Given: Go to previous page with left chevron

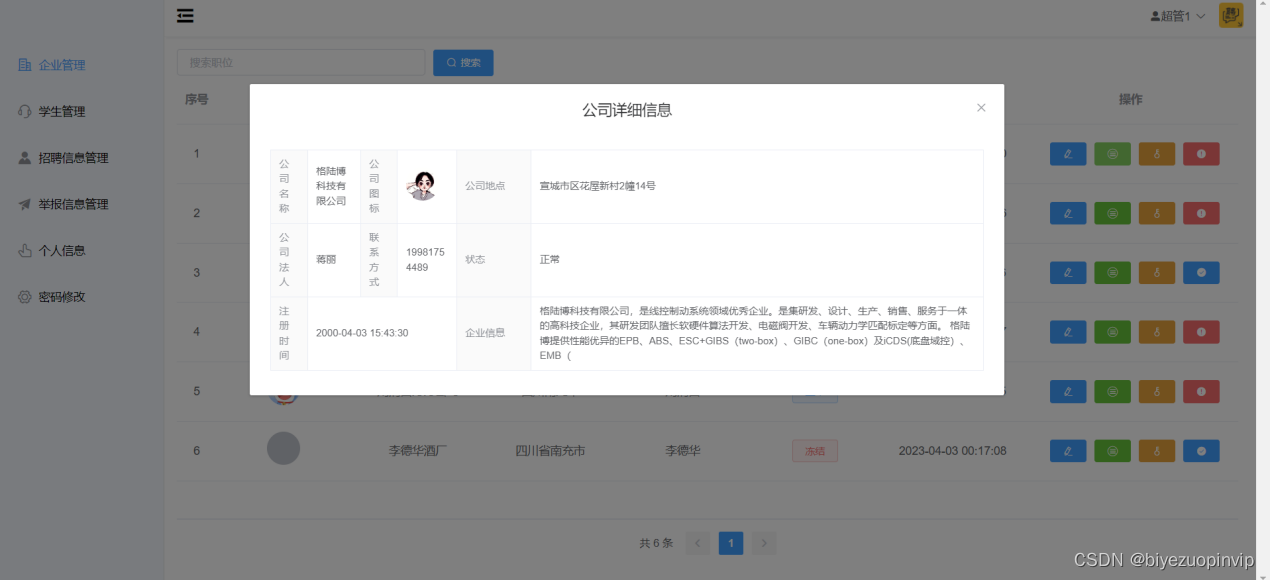Looking at the screenshot, I should click(x=697, y=544).
